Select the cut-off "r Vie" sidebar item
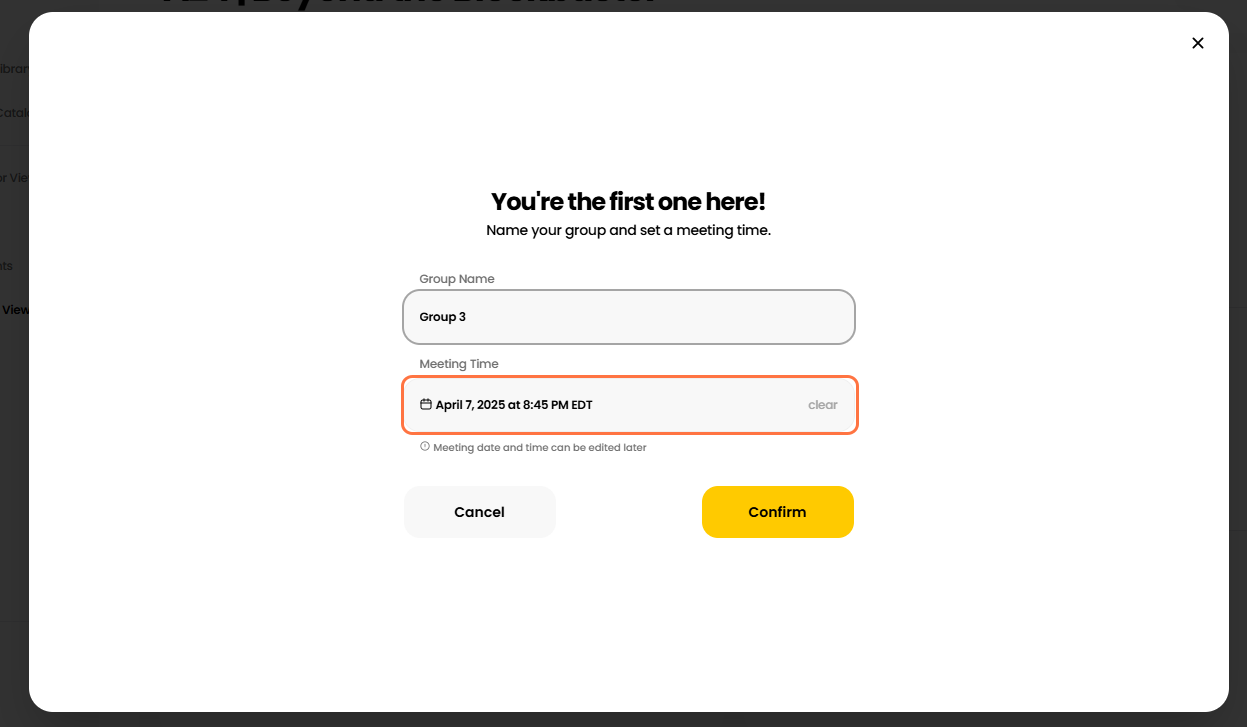The width and height of the screenshot is (1247, 727). click(14, 178)
